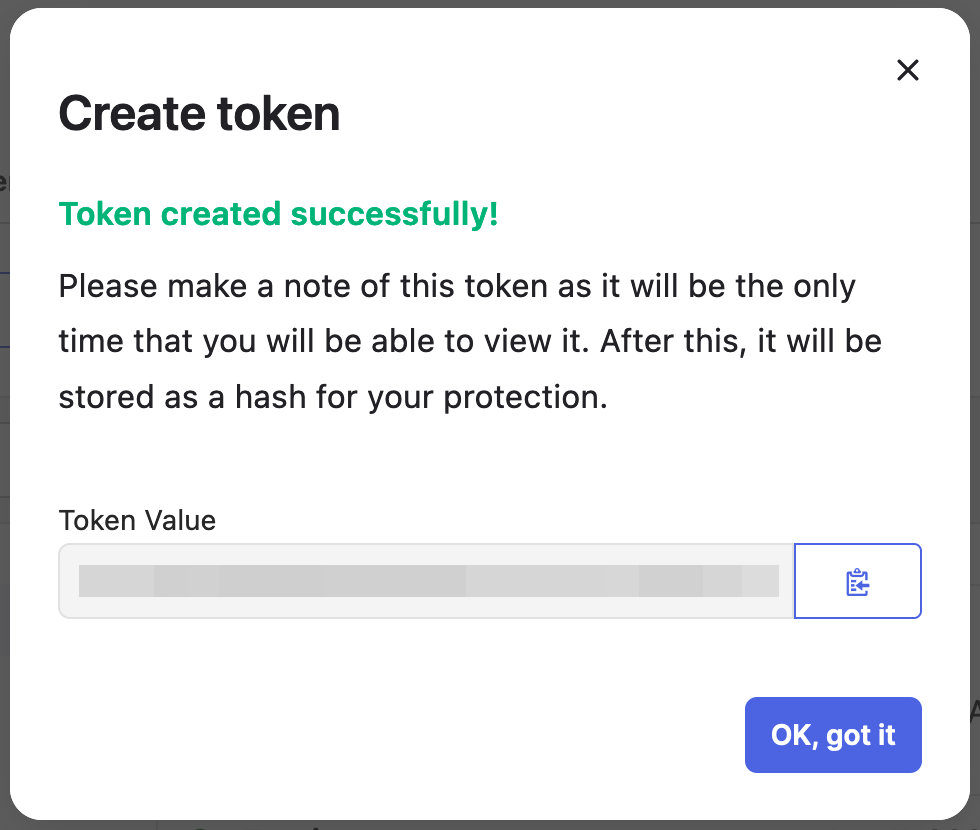Screen dimensions: 980x830
Task: Click the outlined copy token icon button
Action: 857,582
